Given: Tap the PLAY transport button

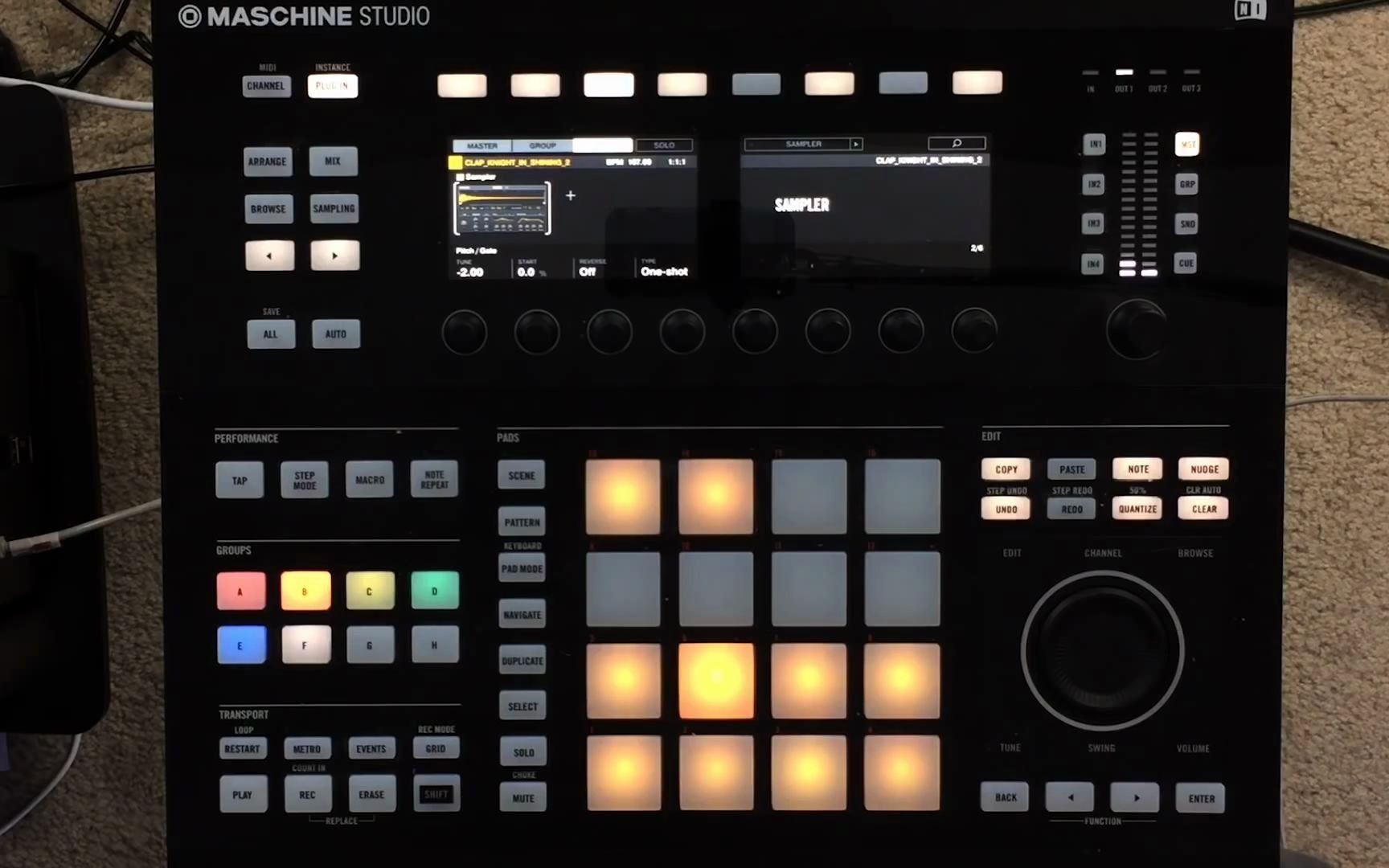Looking at the screenshot, I should (243, 795).
